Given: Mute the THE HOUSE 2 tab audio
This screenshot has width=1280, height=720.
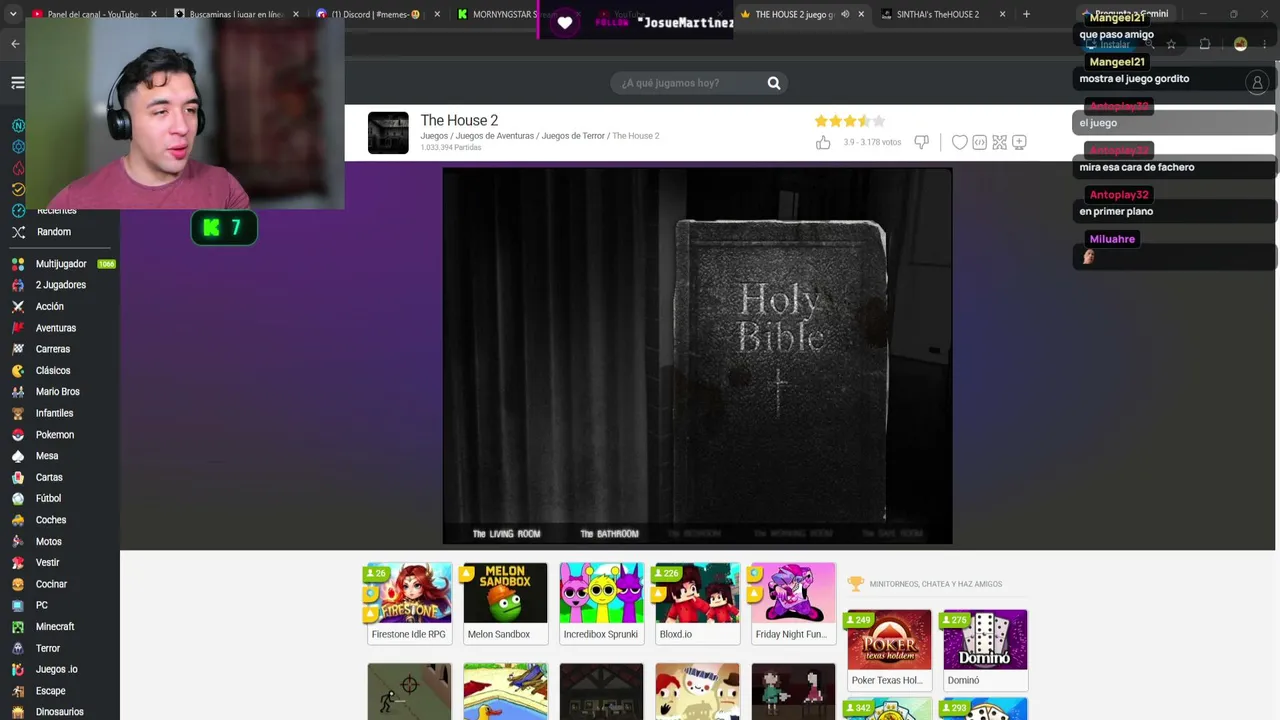Looking at the screenshot, I should (845, 14).
